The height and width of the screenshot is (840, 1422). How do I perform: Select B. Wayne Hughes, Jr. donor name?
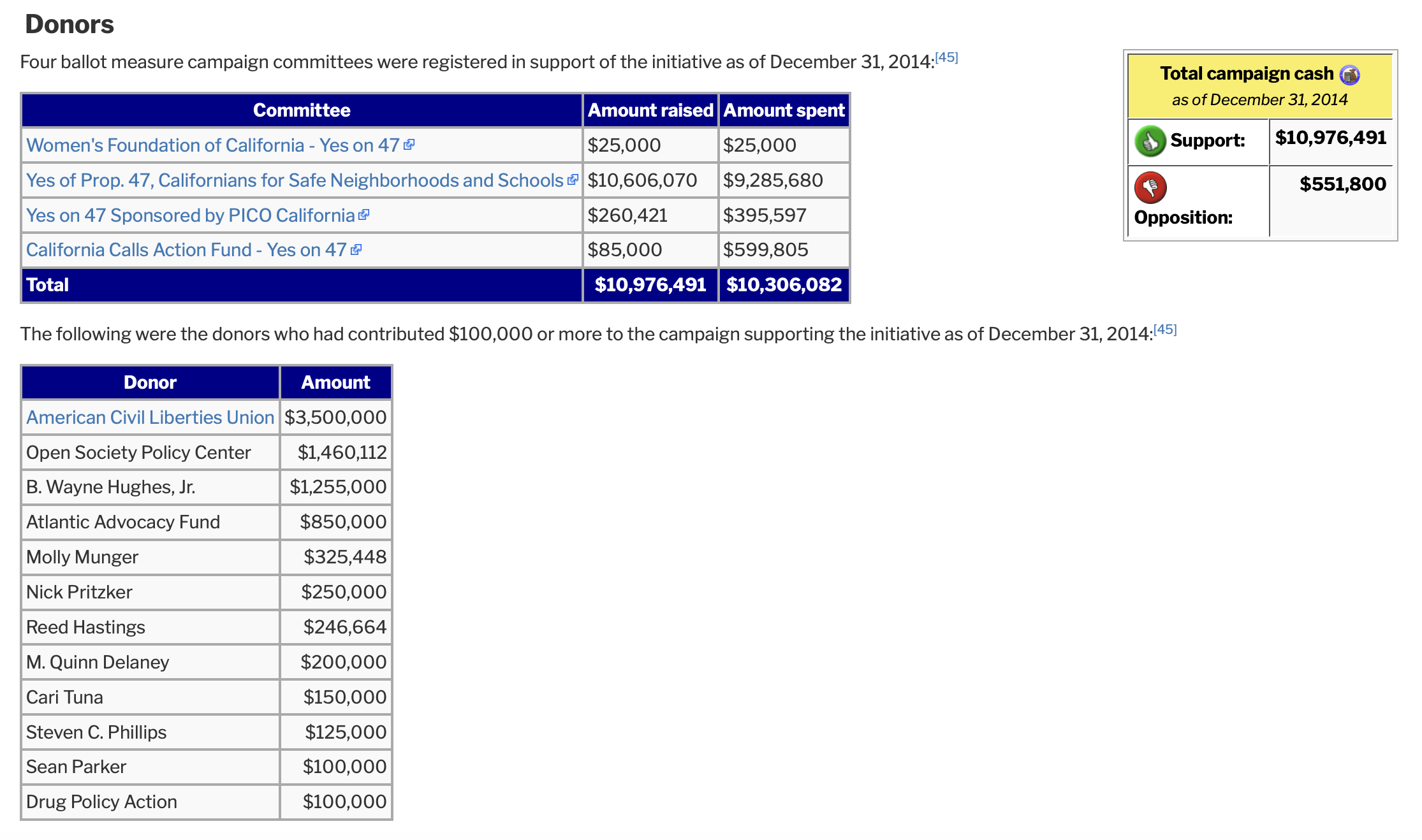[x=110, y=487]
